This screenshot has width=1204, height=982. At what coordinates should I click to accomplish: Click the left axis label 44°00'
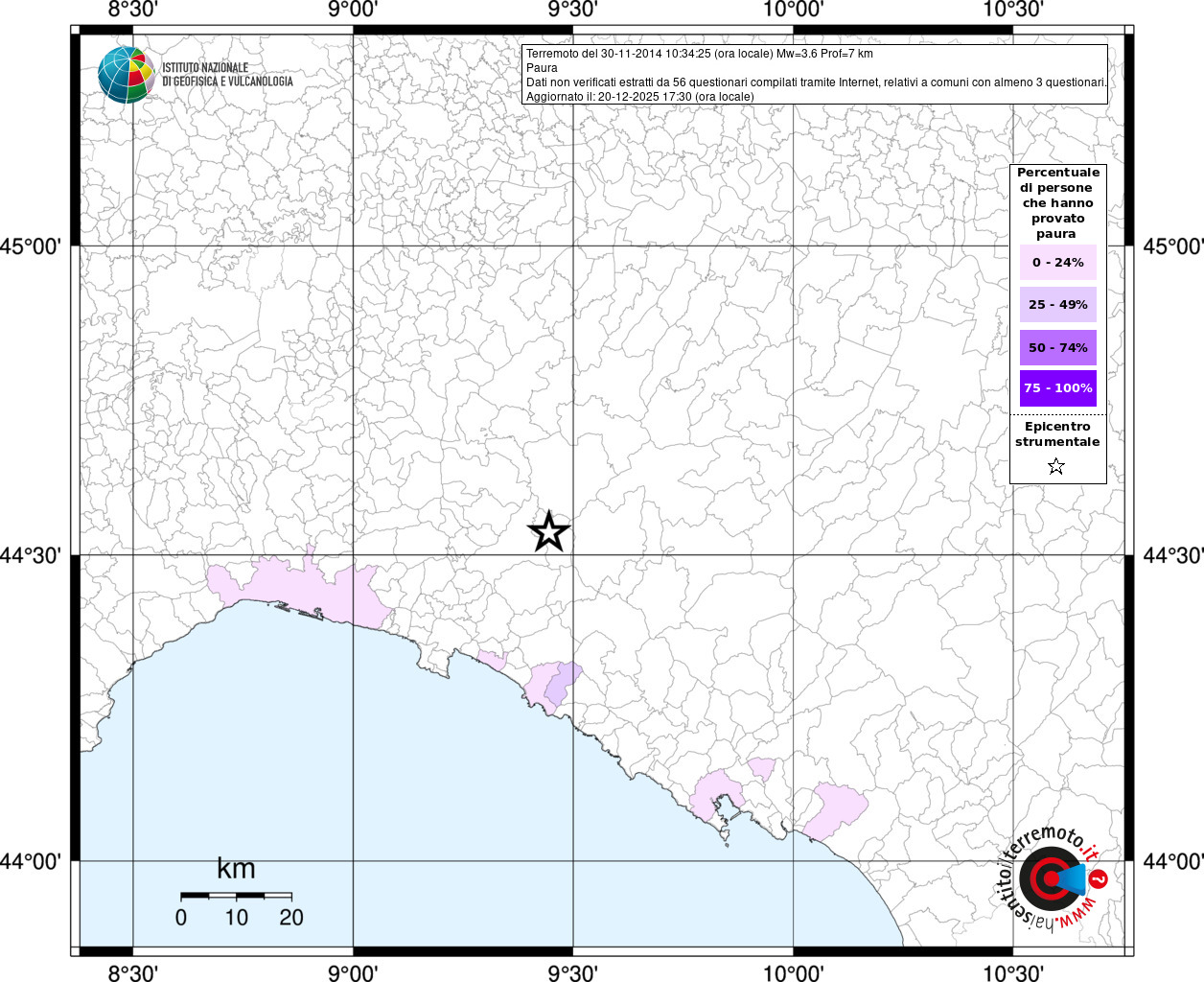coord(30,861)
